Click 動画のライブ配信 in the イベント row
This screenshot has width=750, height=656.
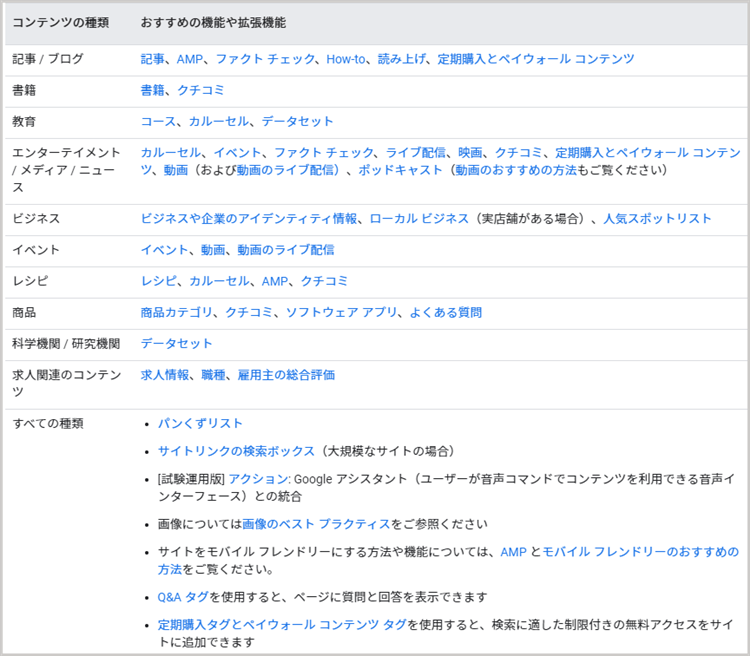(x=286, y=250)
